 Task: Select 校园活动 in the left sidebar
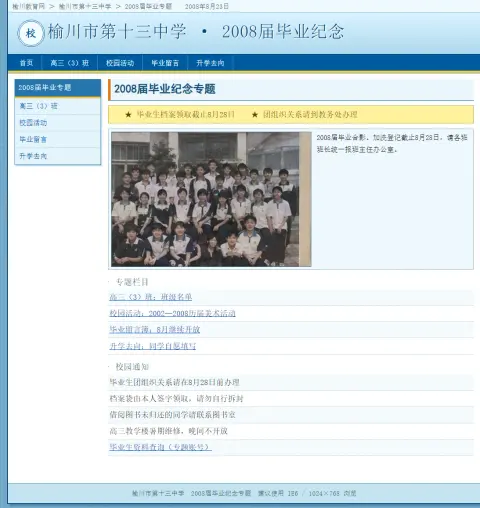58,123
